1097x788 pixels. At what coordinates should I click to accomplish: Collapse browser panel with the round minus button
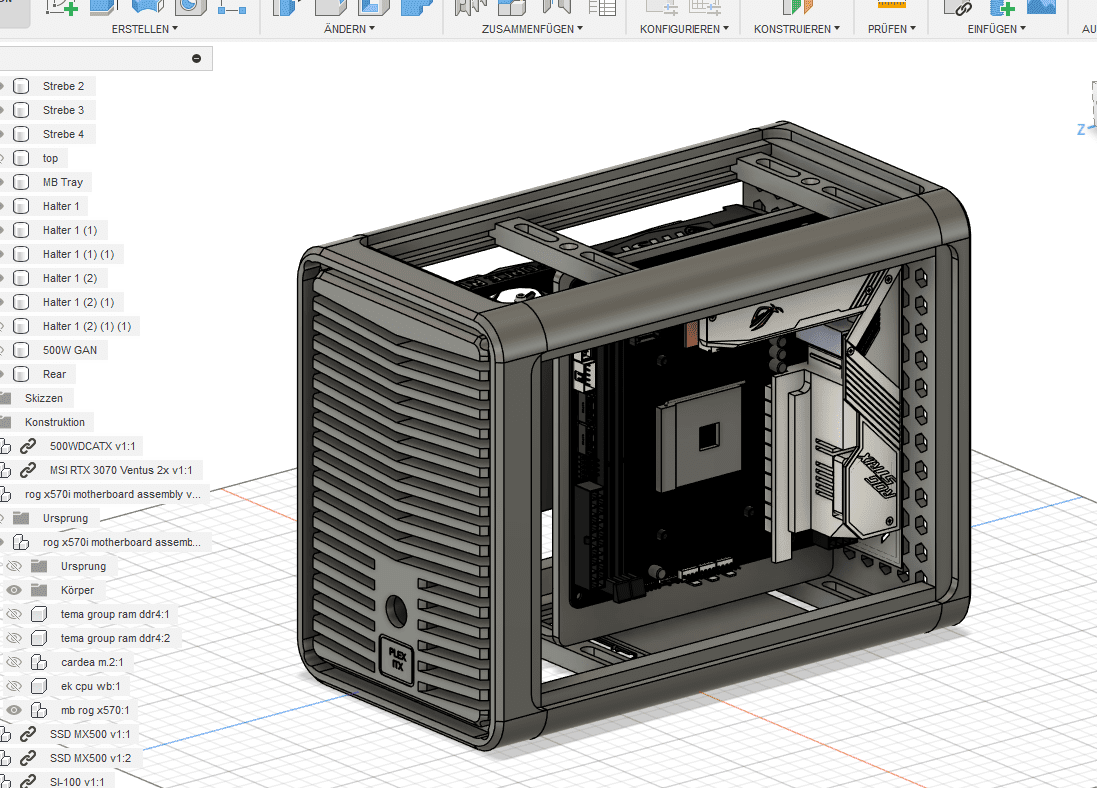click(196, 59)
